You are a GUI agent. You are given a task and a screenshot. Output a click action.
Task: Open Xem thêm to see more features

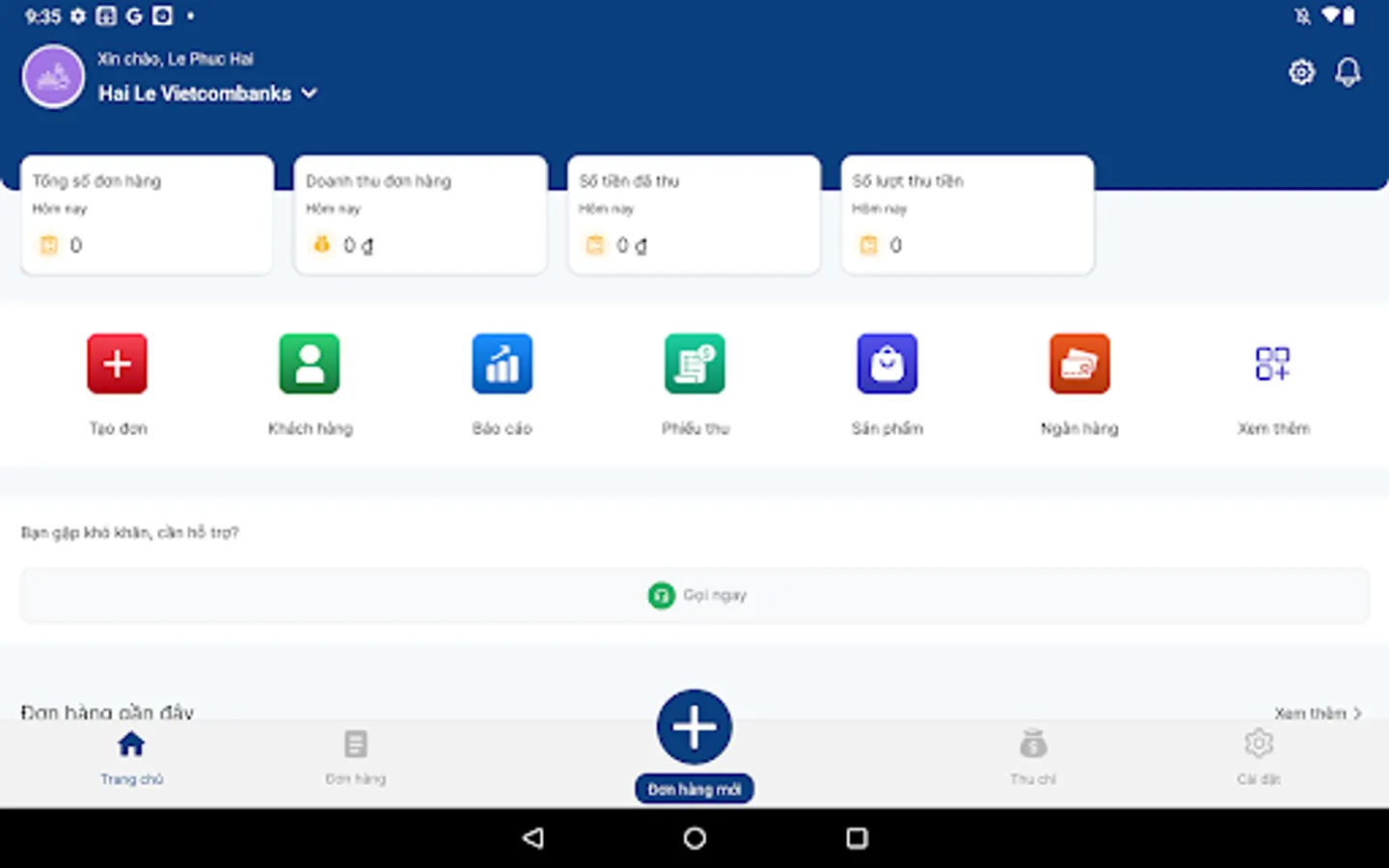1272,381
